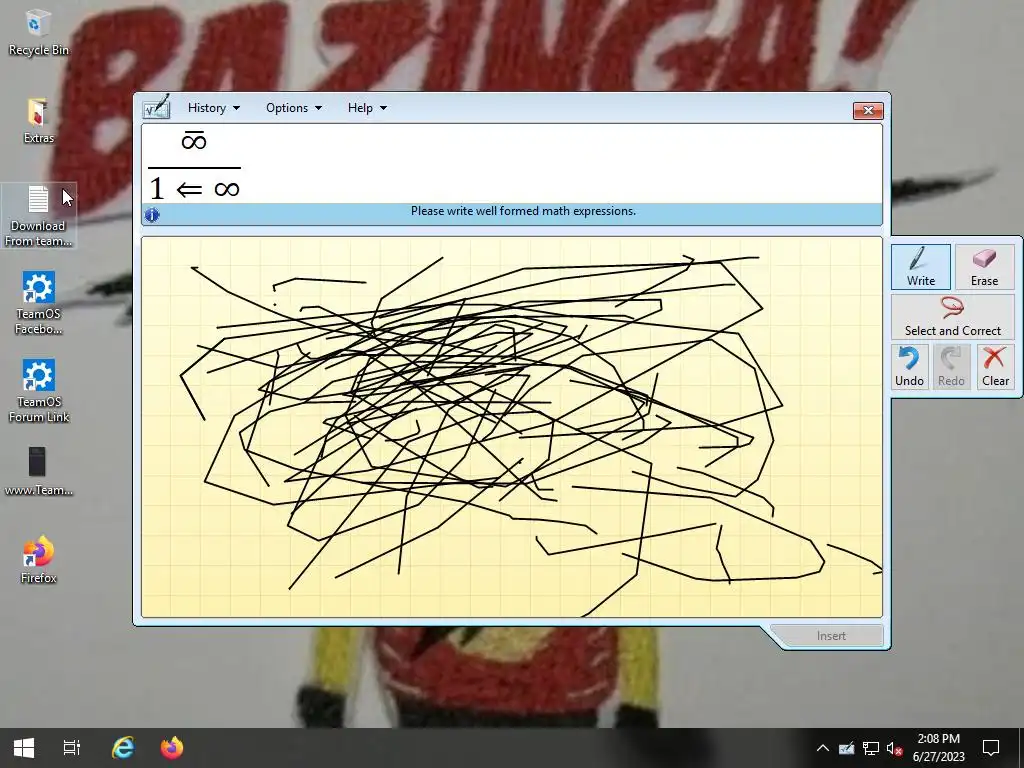Select the Erase tool
The width and height of the screenshot is (1024, 768).
[x=984, y=266]
